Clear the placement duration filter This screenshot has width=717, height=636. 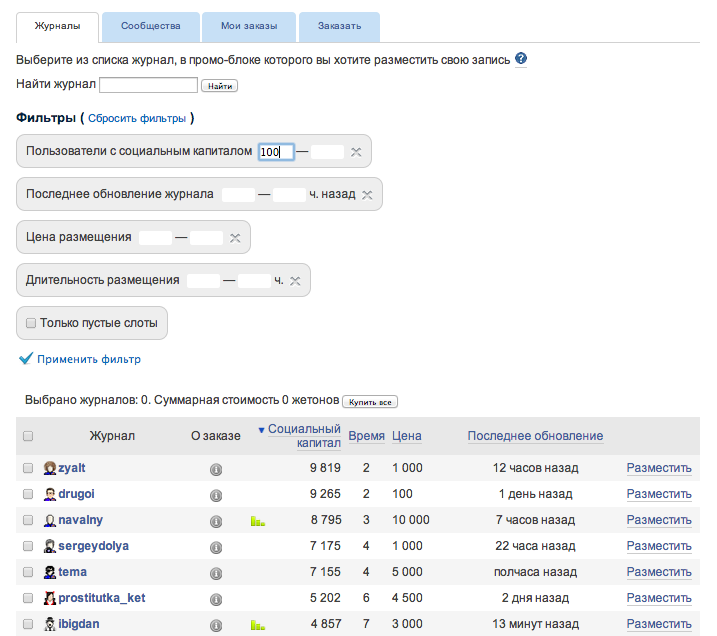click(295, 281)
